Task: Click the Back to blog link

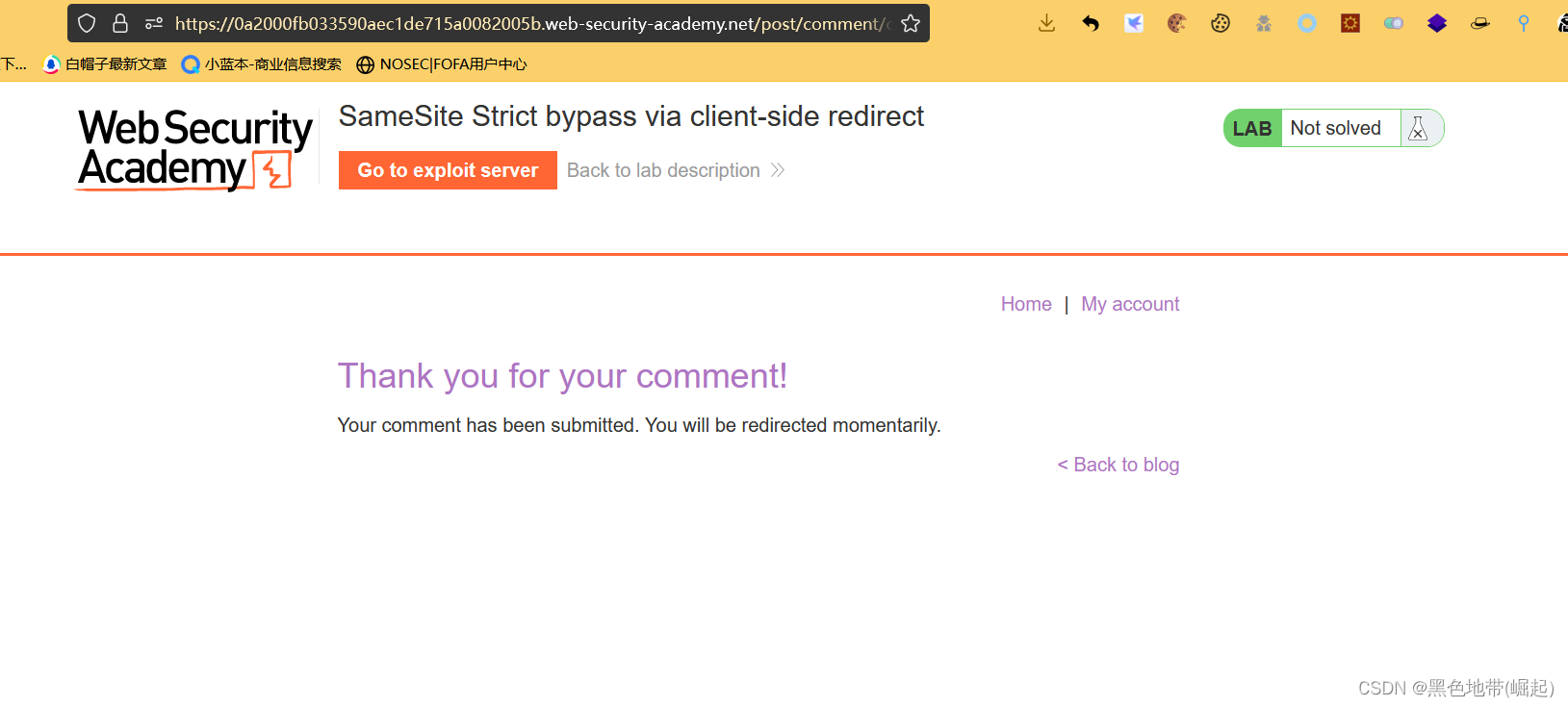Action: 1118,465
